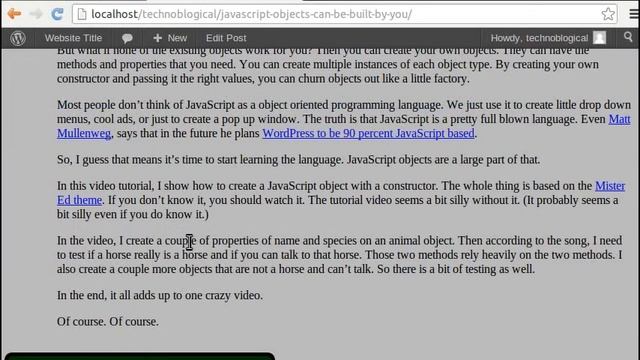640x360 pixels.
Task: Click the browser back arrow
Action: click(x=14, y=14)
